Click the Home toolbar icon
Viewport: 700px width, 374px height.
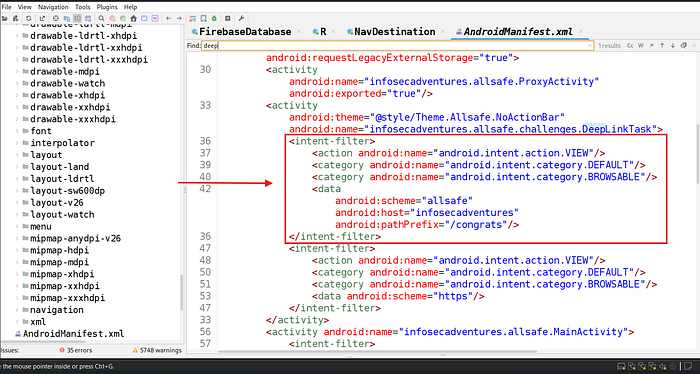[133, 18]
